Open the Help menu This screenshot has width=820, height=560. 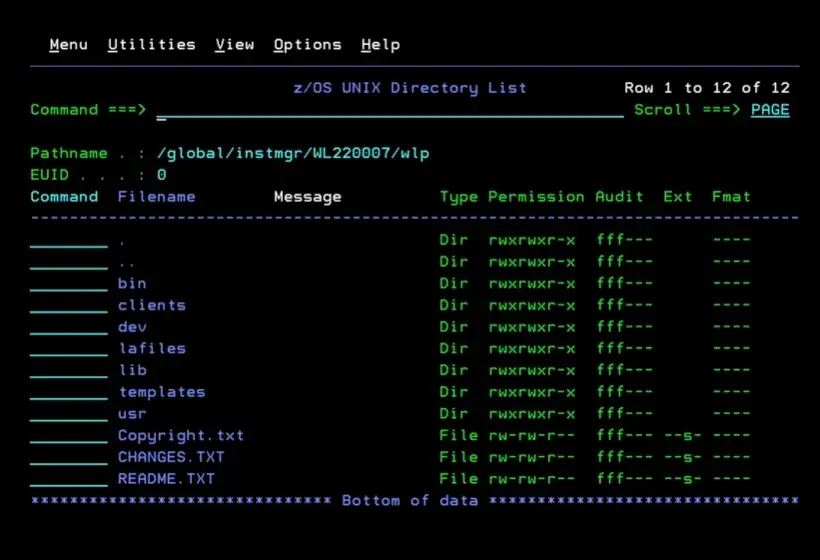[x=380, y=45]
